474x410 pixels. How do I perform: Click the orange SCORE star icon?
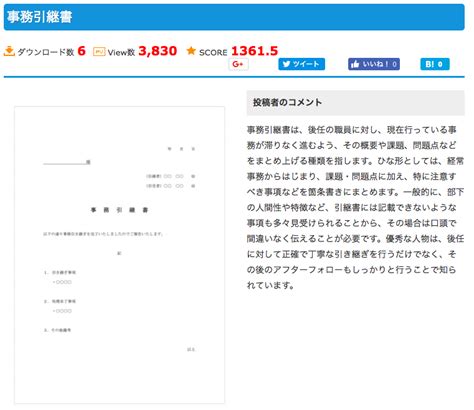pyautogui.click(x=191, y=51)
